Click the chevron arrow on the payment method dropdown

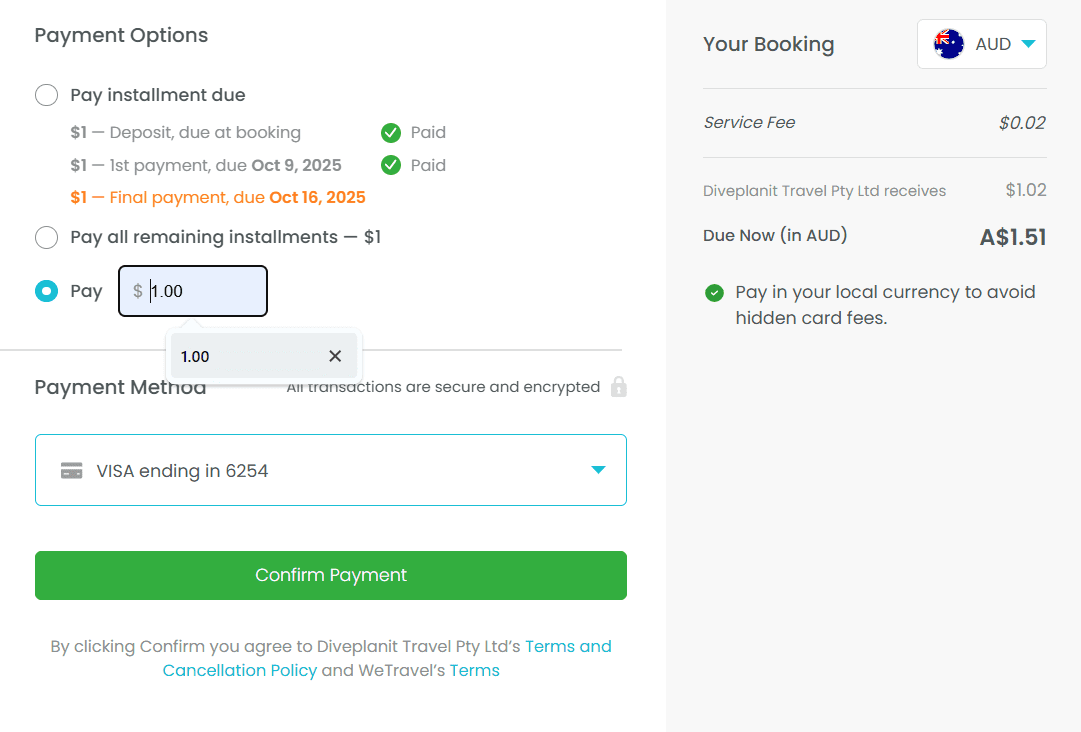point(598,470)
